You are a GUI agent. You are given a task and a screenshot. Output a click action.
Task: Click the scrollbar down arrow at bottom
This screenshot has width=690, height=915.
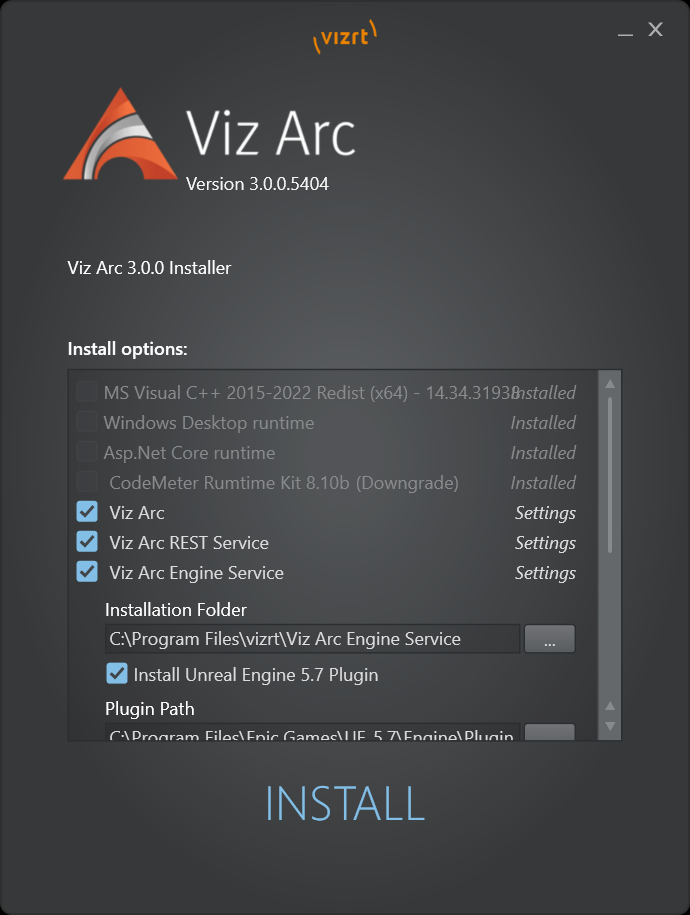coord(610,727)
